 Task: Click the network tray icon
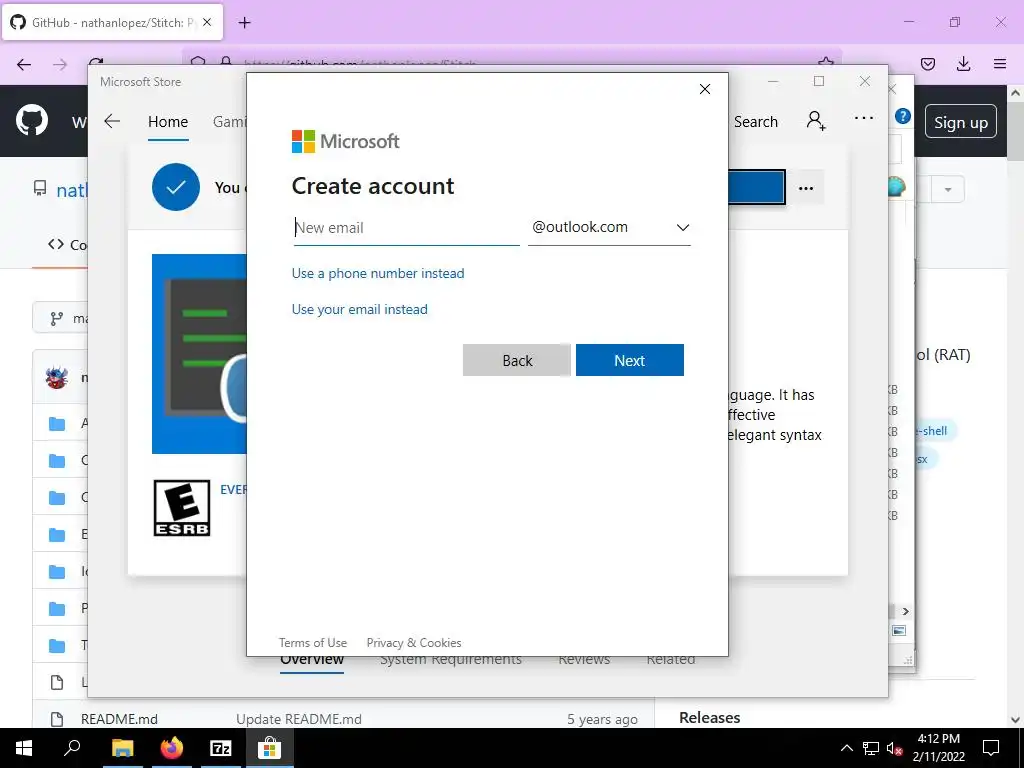(871, 748)
